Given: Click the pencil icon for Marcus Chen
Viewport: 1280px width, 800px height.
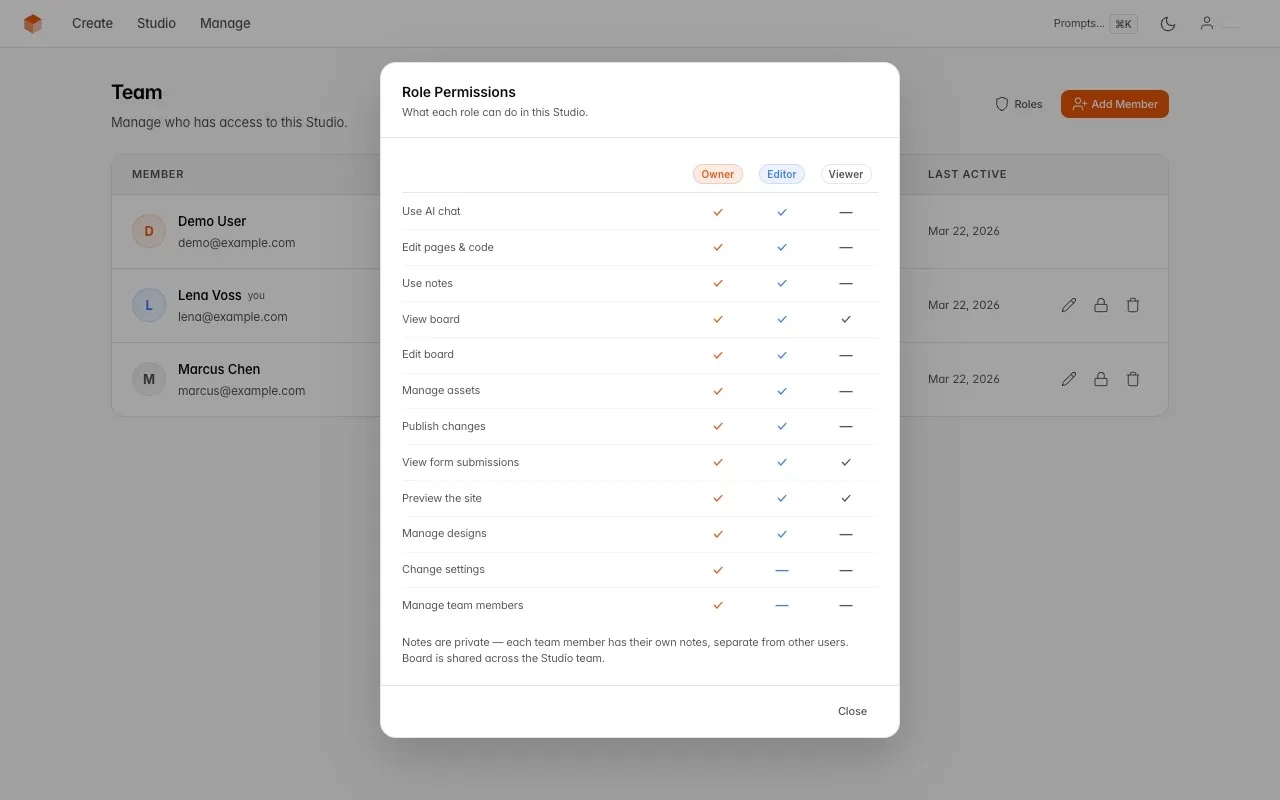Looking at the screenshot, I should click(1069, 379).
